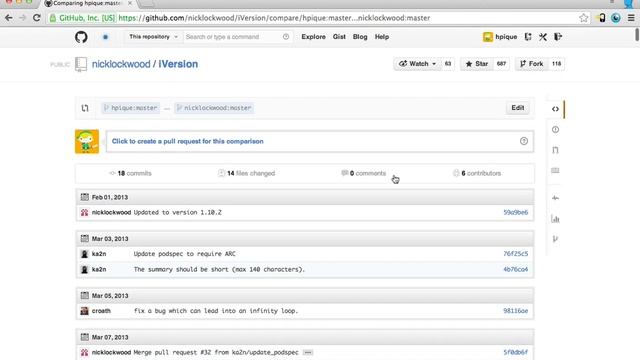
Task: Click the watchers count 63
Action: (448, 64)
